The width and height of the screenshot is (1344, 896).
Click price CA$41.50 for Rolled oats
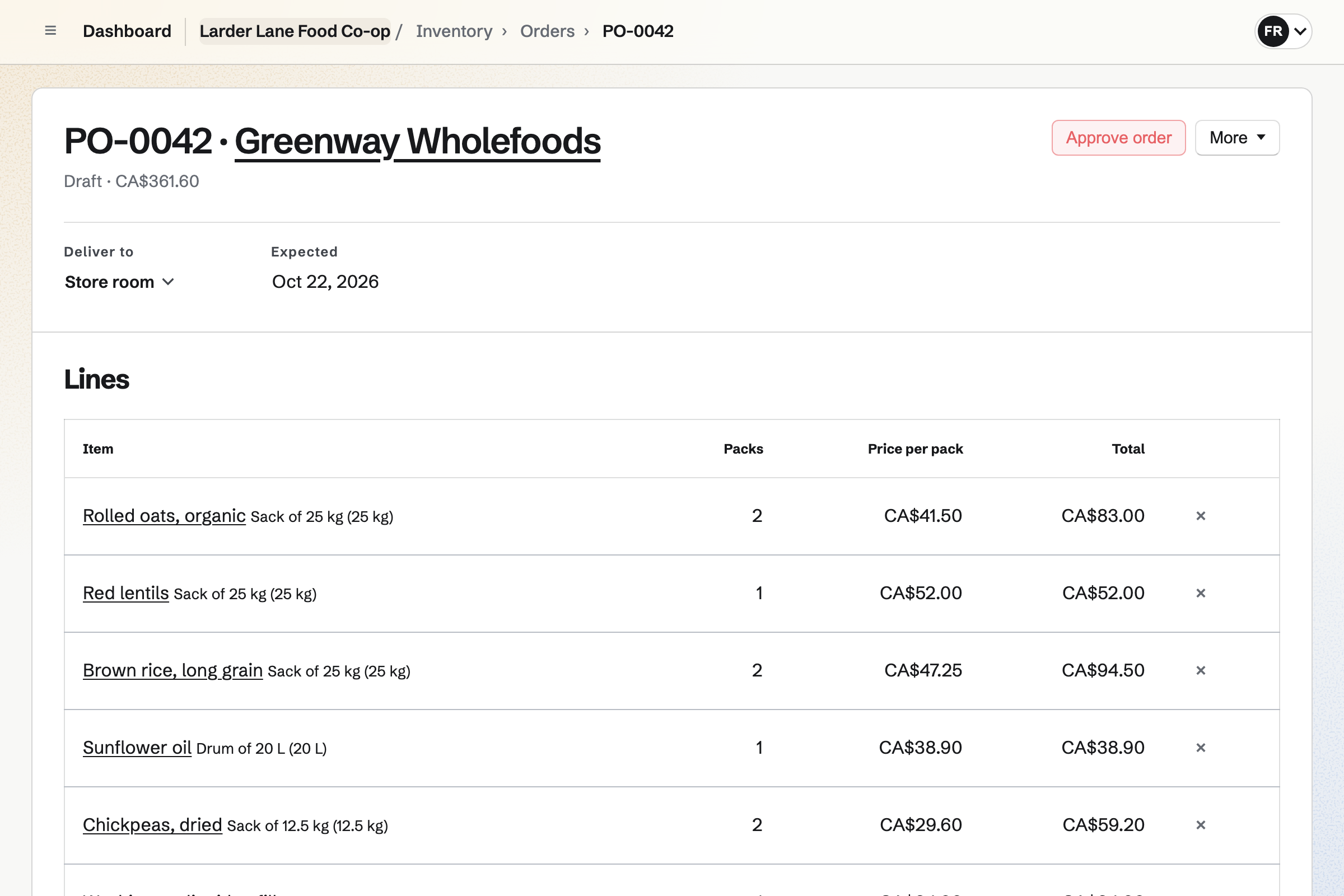click(923, 516)
